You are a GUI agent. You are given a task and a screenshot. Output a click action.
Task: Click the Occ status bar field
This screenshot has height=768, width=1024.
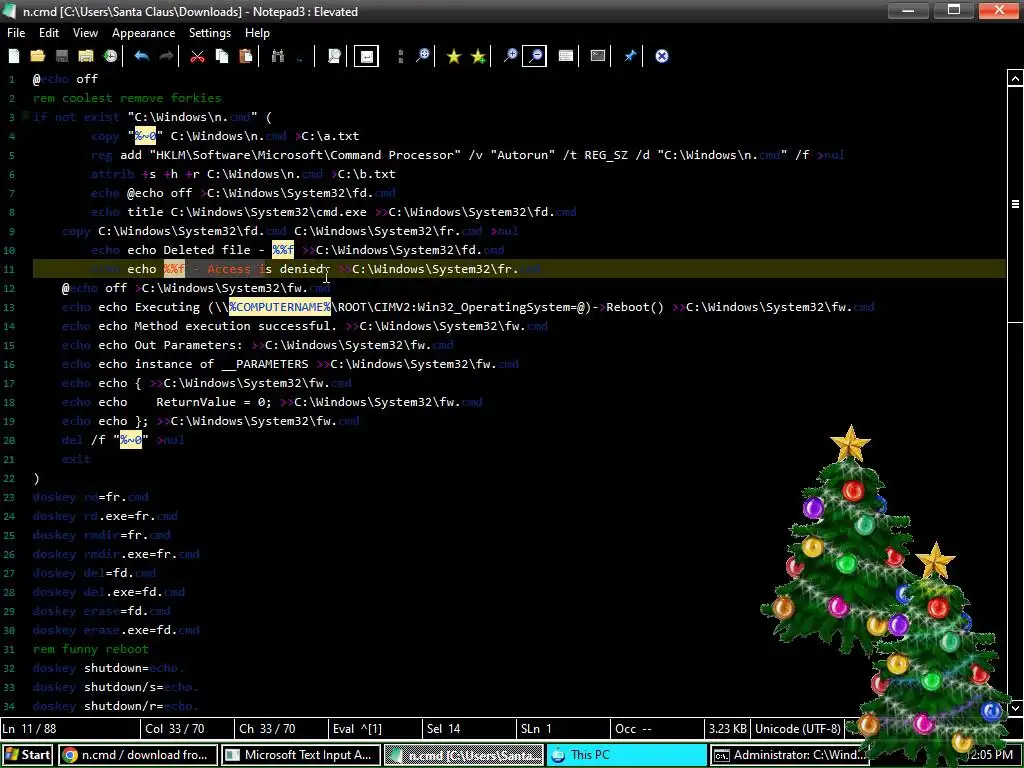point(657,728)
